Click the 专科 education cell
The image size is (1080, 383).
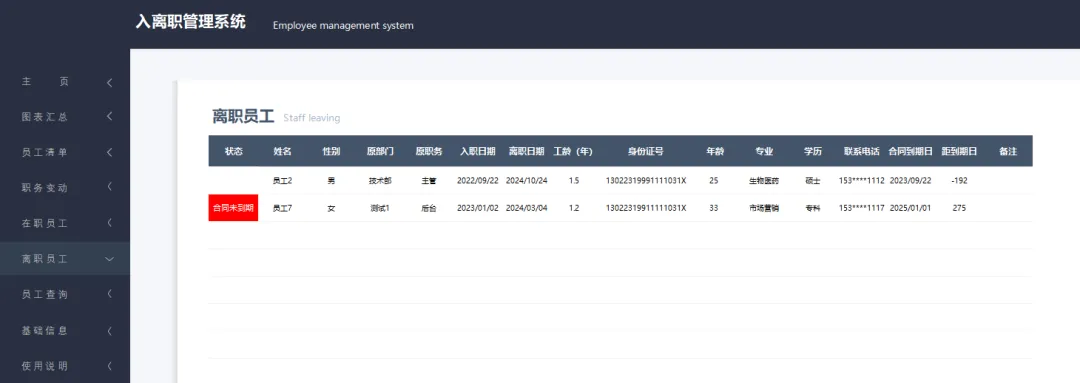pos(813,208)
